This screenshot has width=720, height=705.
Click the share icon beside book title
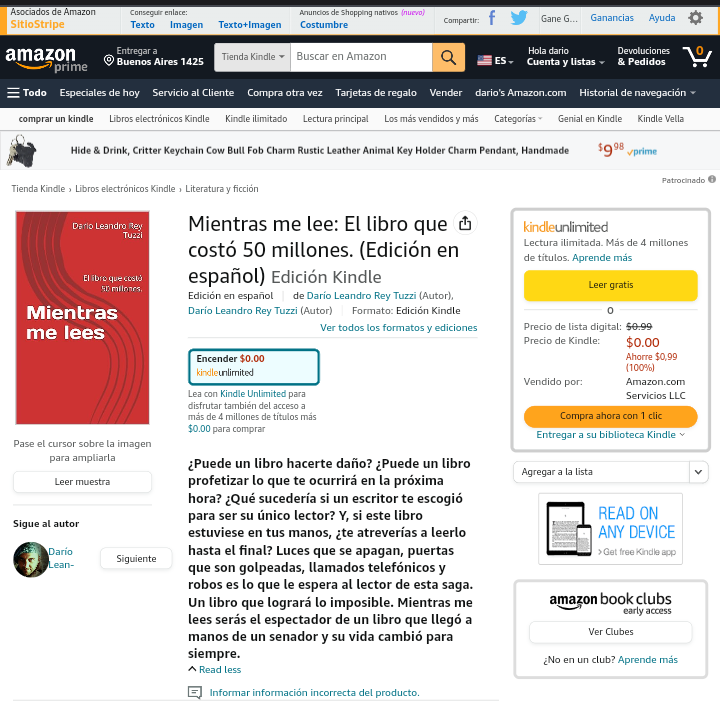pos(465,223)
